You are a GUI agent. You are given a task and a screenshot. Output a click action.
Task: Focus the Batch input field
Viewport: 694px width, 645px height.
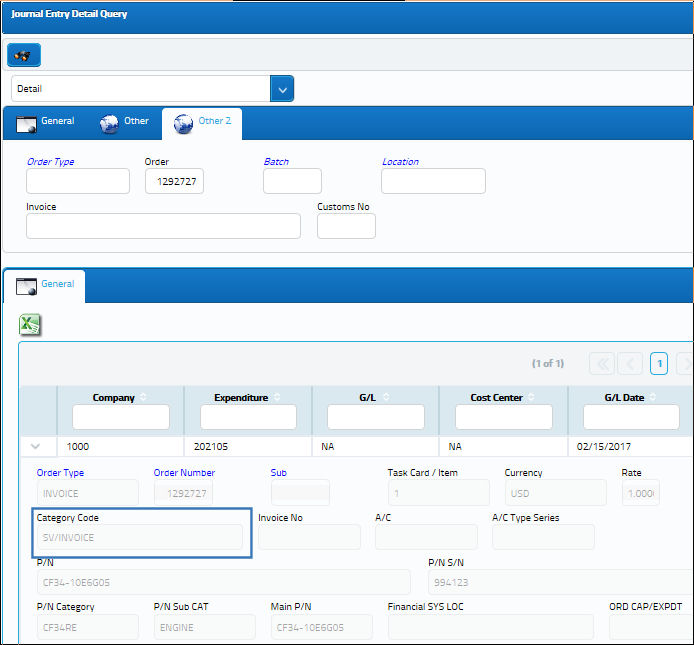click(x=292, y=181)
